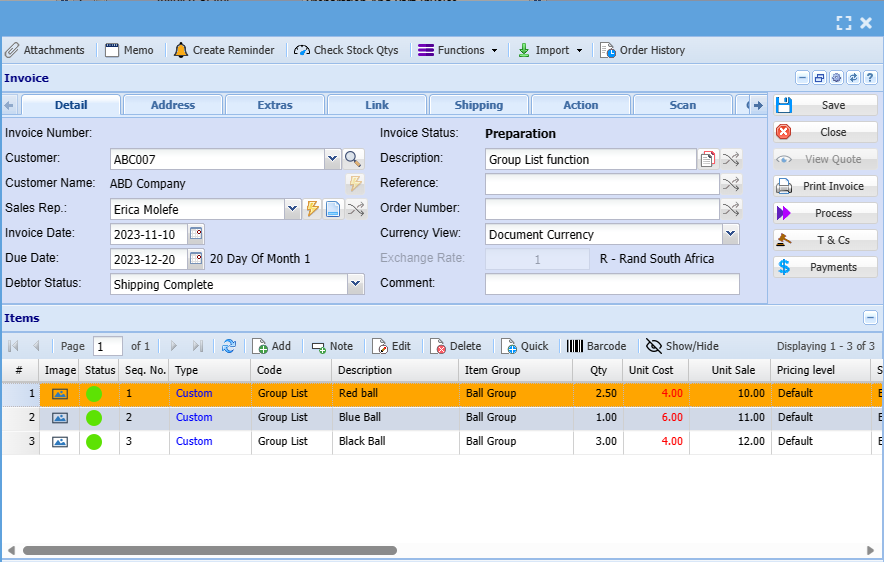
Task: Click the Print Invoice button
Action: pos(825,186)
